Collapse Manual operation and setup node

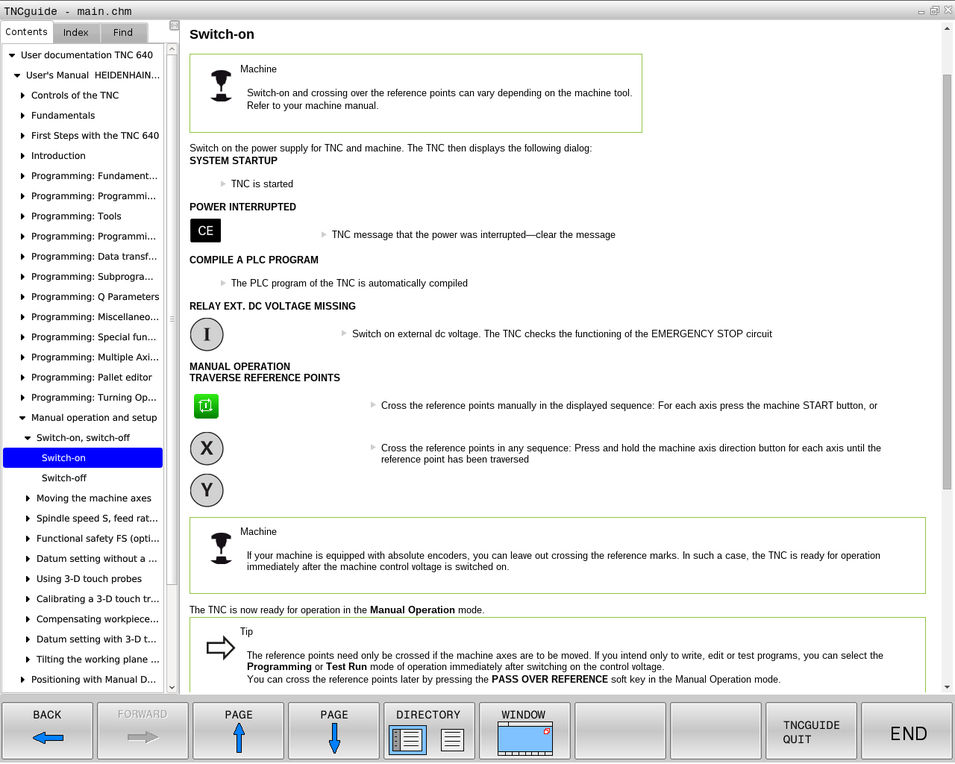23,418
